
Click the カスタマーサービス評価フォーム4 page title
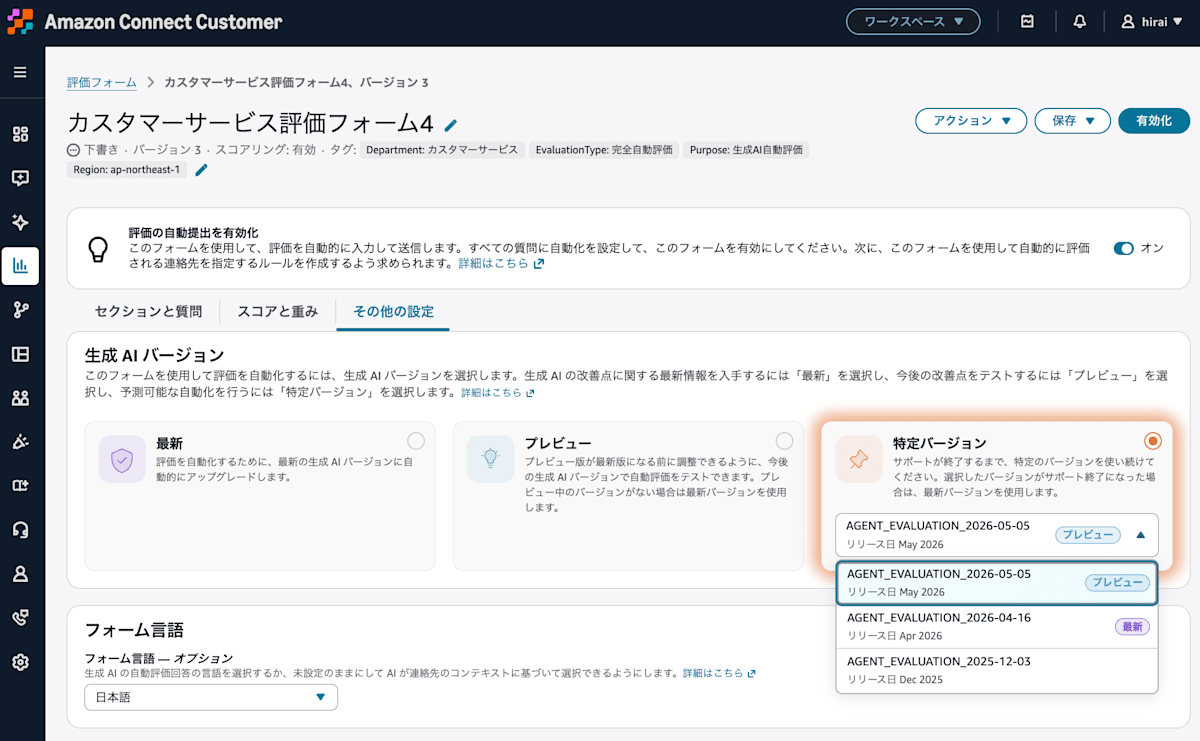pos(250,123)
